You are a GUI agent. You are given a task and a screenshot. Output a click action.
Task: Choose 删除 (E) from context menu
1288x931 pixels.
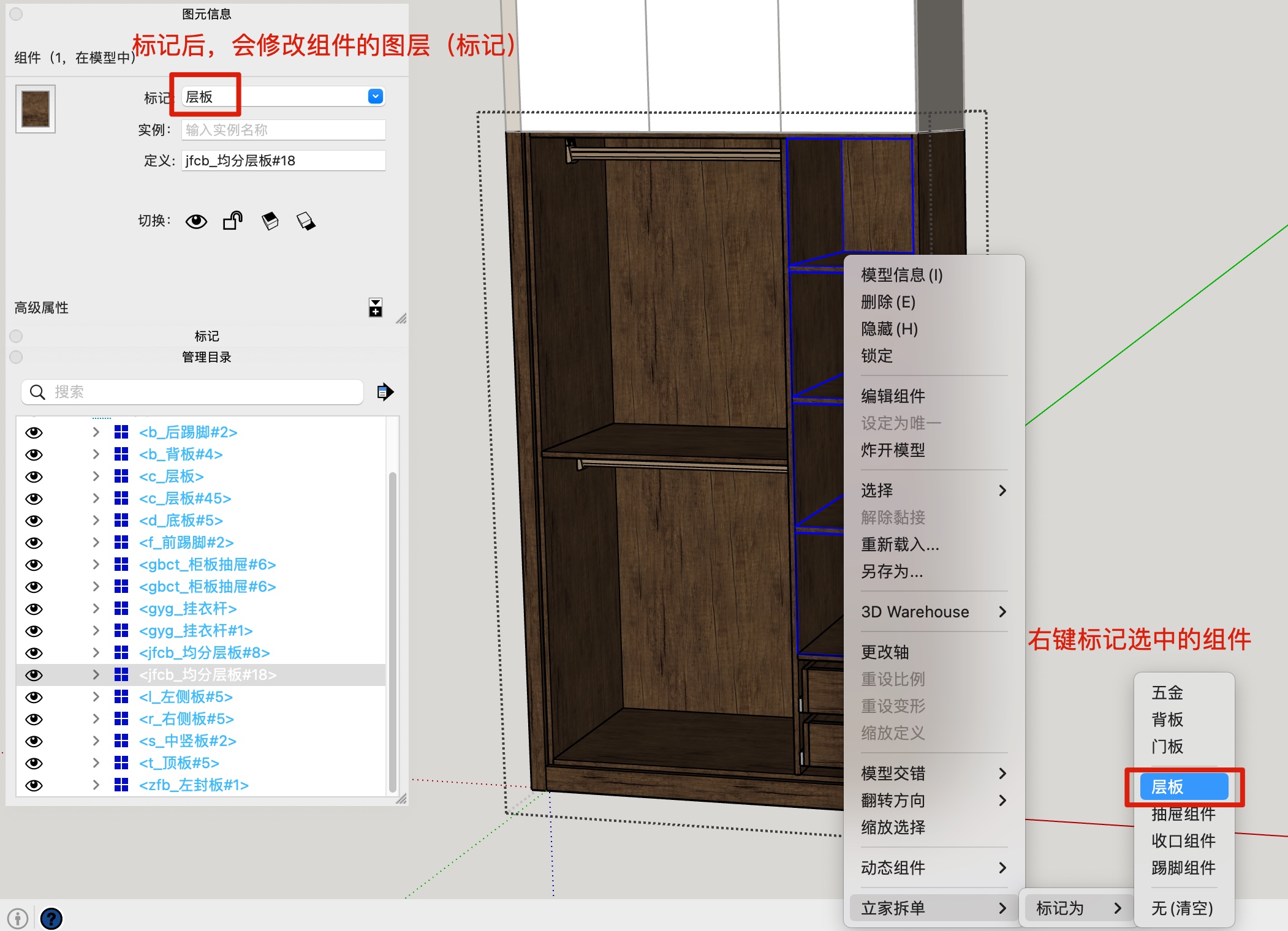pyautogui.click(x=934, y=302)
